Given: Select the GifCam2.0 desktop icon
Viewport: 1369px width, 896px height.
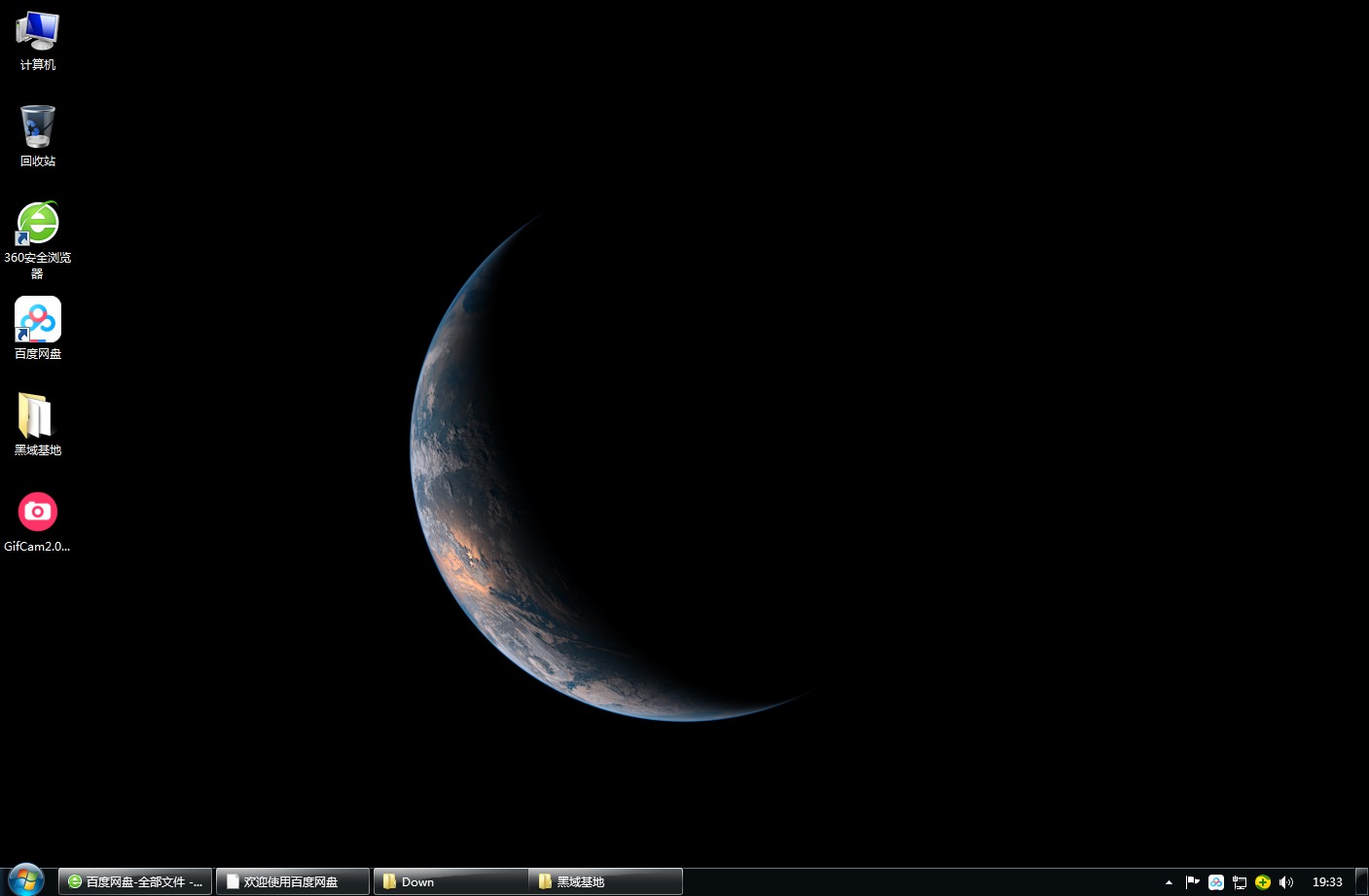Looking at the screenshot, I should [38, 521].
